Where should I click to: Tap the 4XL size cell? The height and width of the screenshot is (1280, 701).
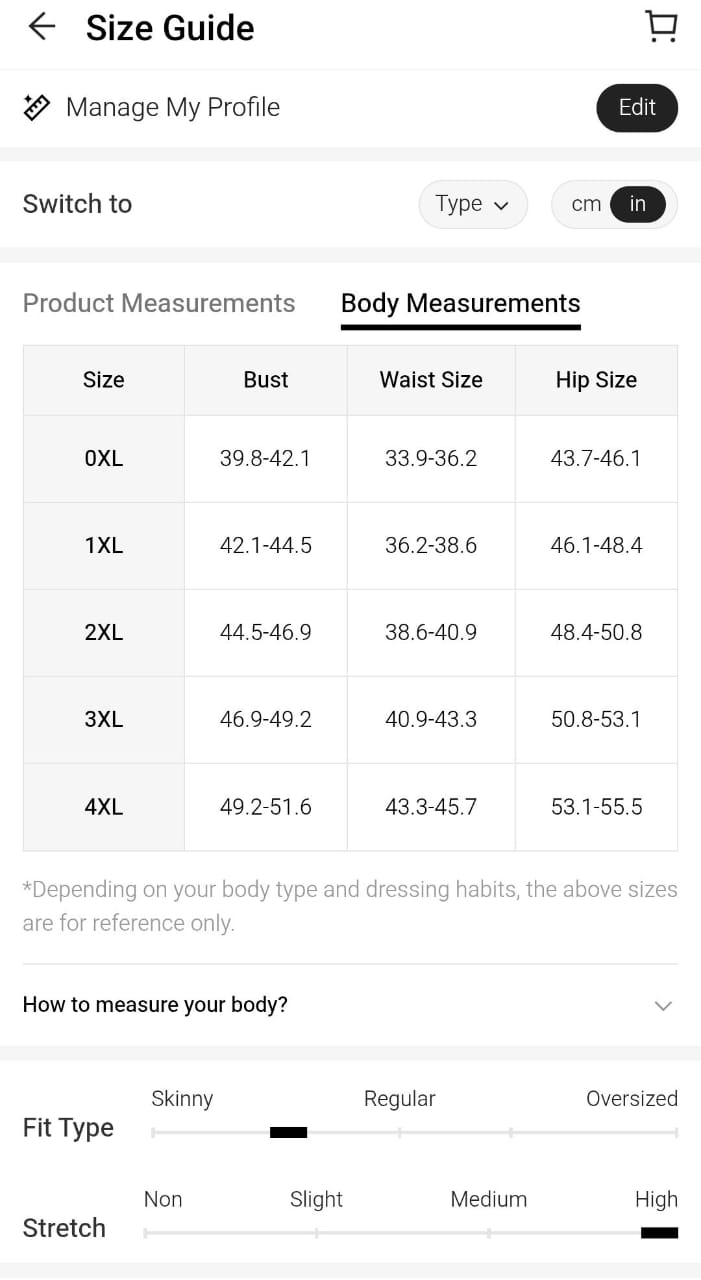(104, 806)
